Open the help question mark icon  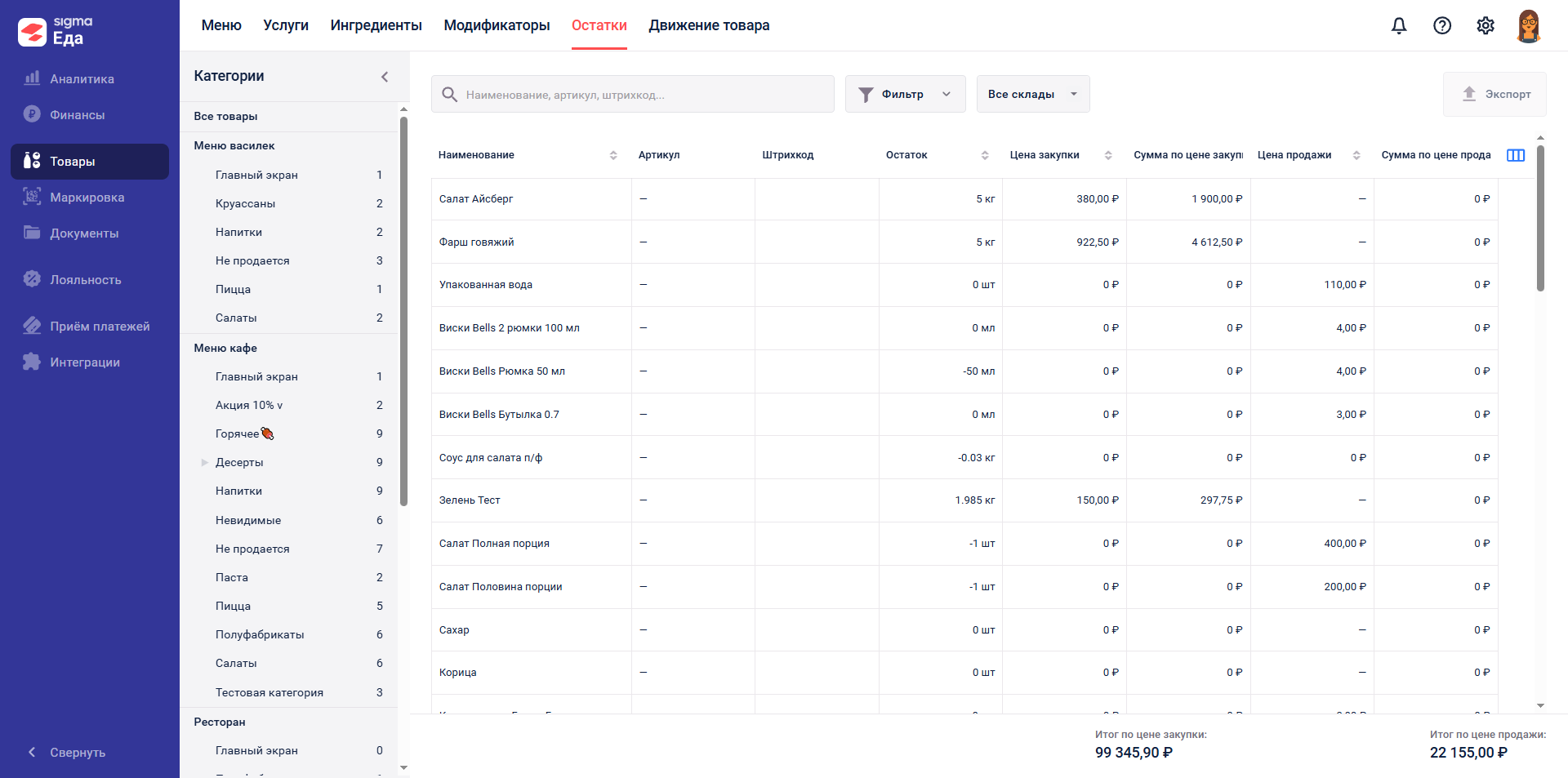pos(1442,26)
